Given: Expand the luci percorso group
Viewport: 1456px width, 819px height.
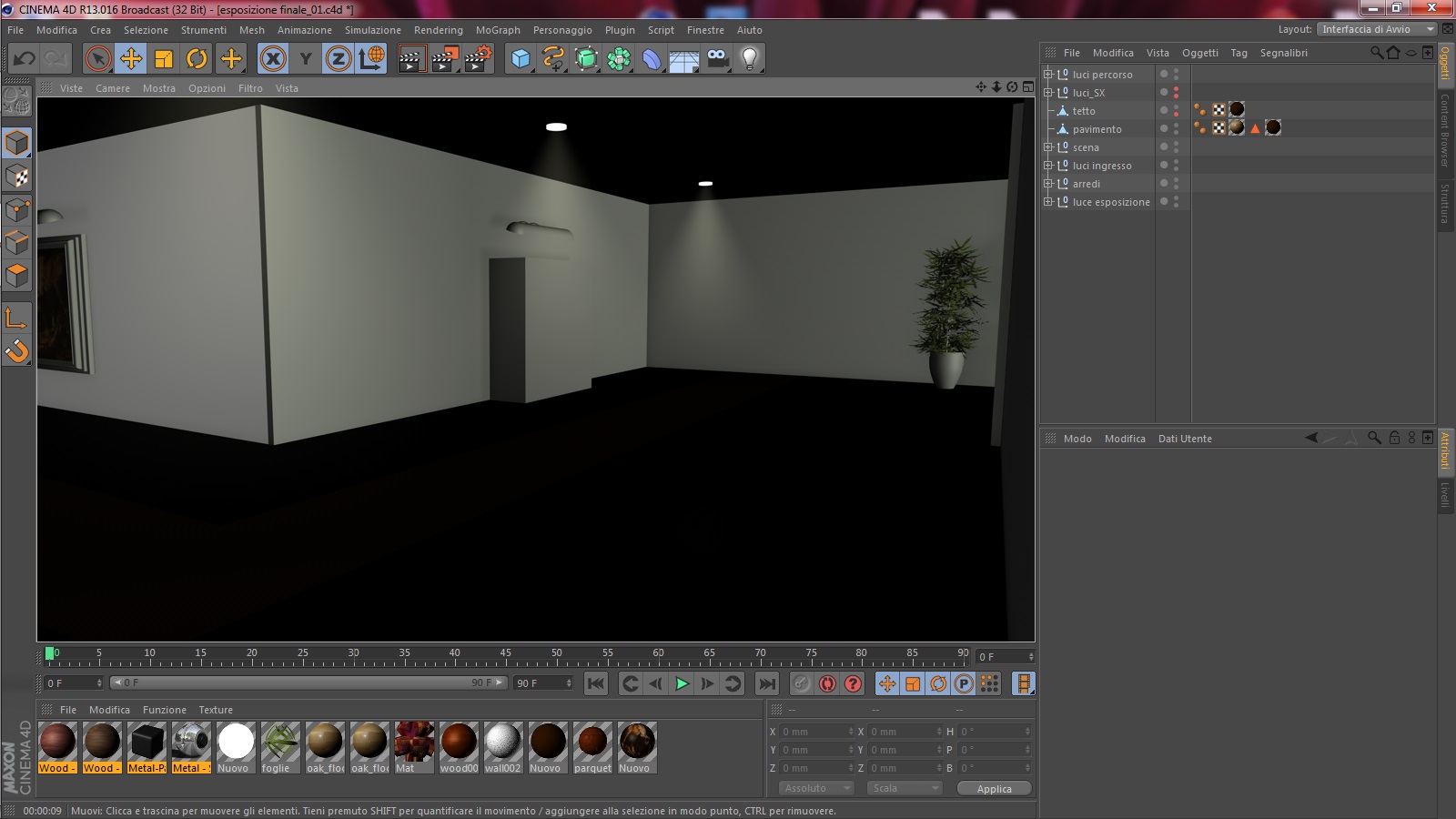Looking at the screenshot, I should 1047,75.
